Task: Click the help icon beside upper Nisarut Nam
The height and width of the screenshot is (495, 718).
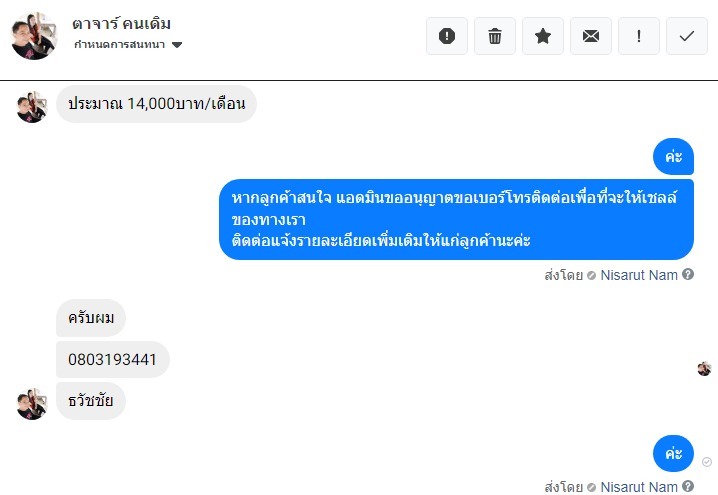Action: [x=688, y=274]
